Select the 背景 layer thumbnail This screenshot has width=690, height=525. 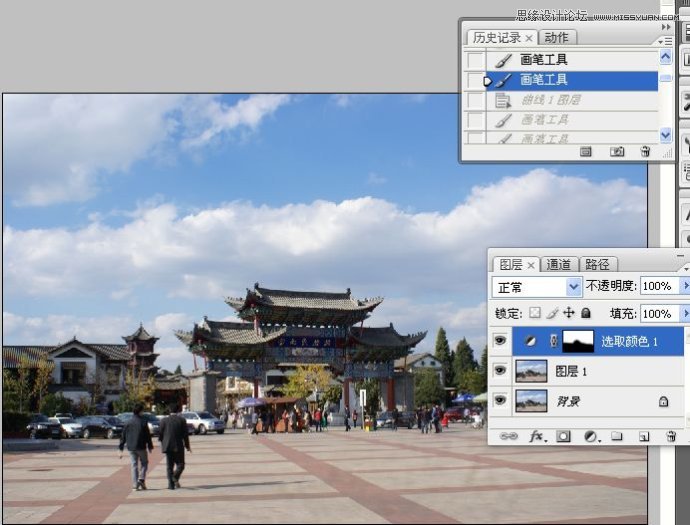pyautogui.click(x=531, y=400)
